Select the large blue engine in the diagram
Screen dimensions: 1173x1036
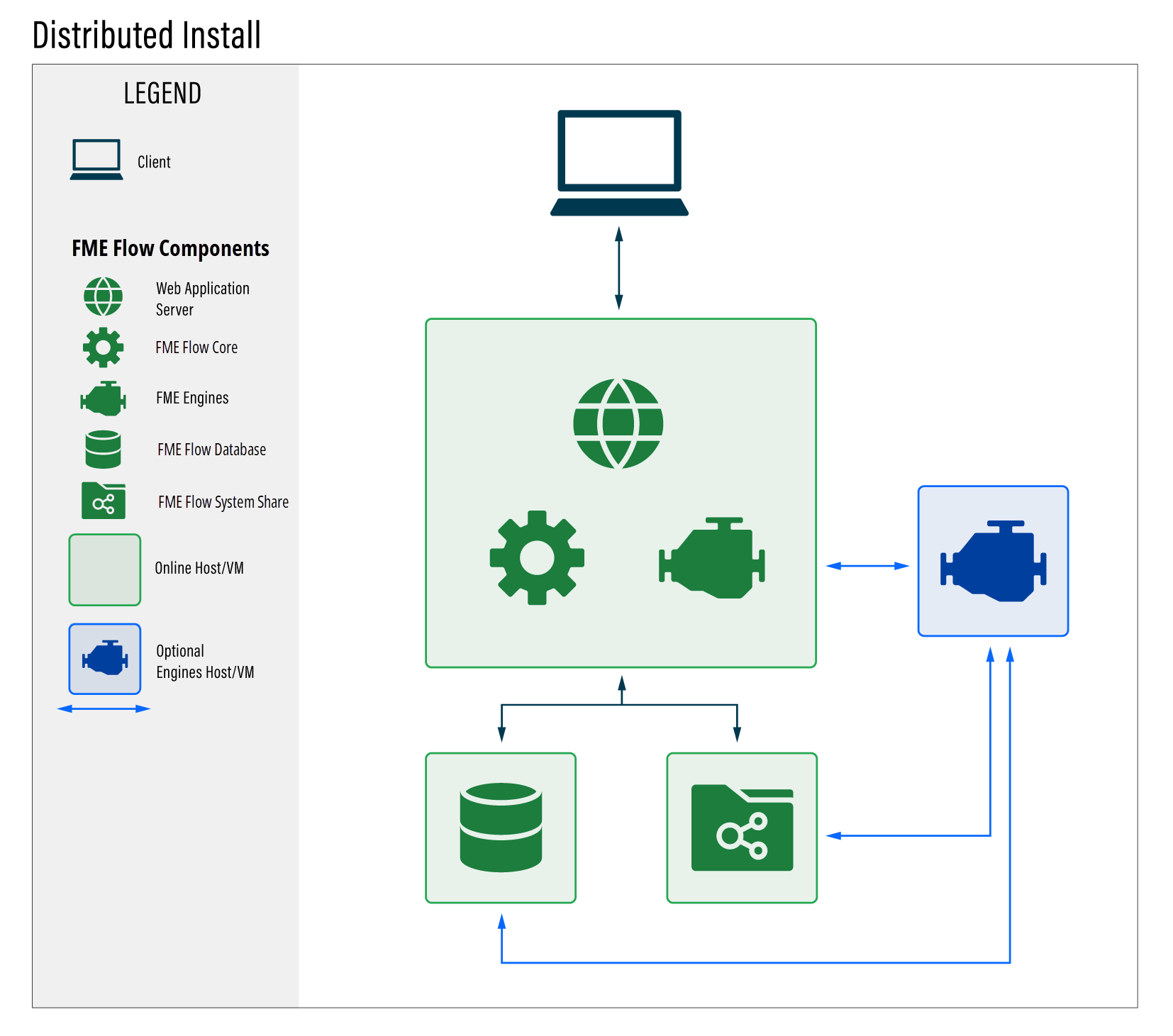click(993, 561)
